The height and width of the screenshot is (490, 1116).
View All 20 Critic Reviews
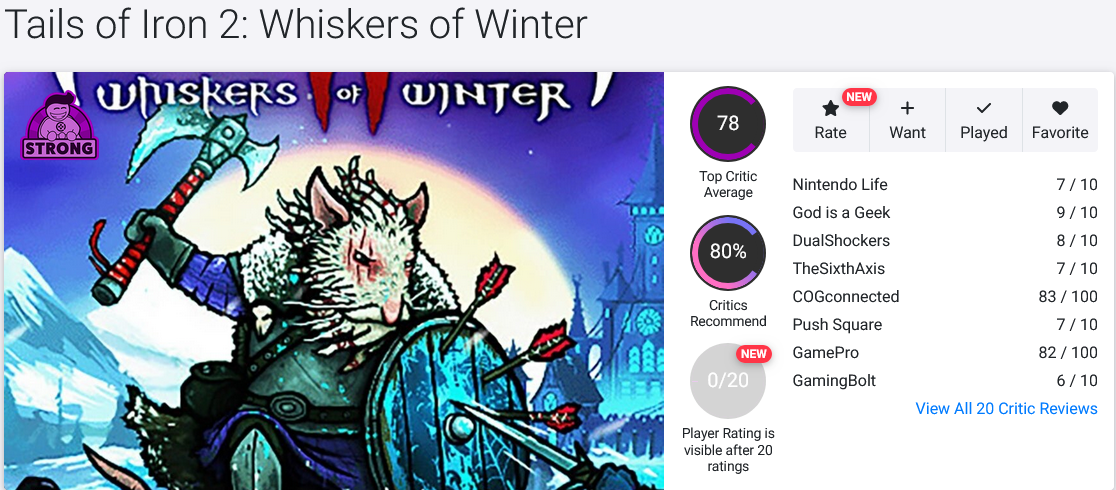pos(1006,409)
